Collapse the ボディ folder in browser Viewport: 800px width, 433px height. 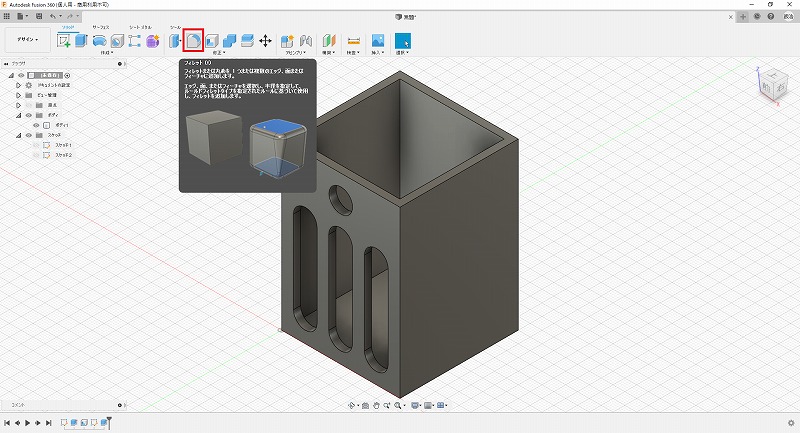coord(17,115)
